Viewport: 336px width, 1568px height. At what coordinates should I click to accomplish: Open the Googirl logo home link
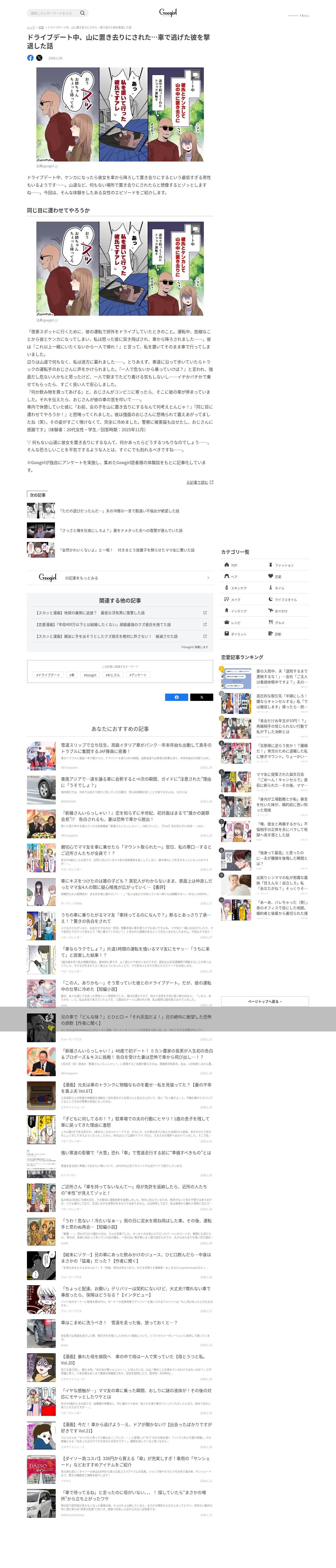click(168, 12)
